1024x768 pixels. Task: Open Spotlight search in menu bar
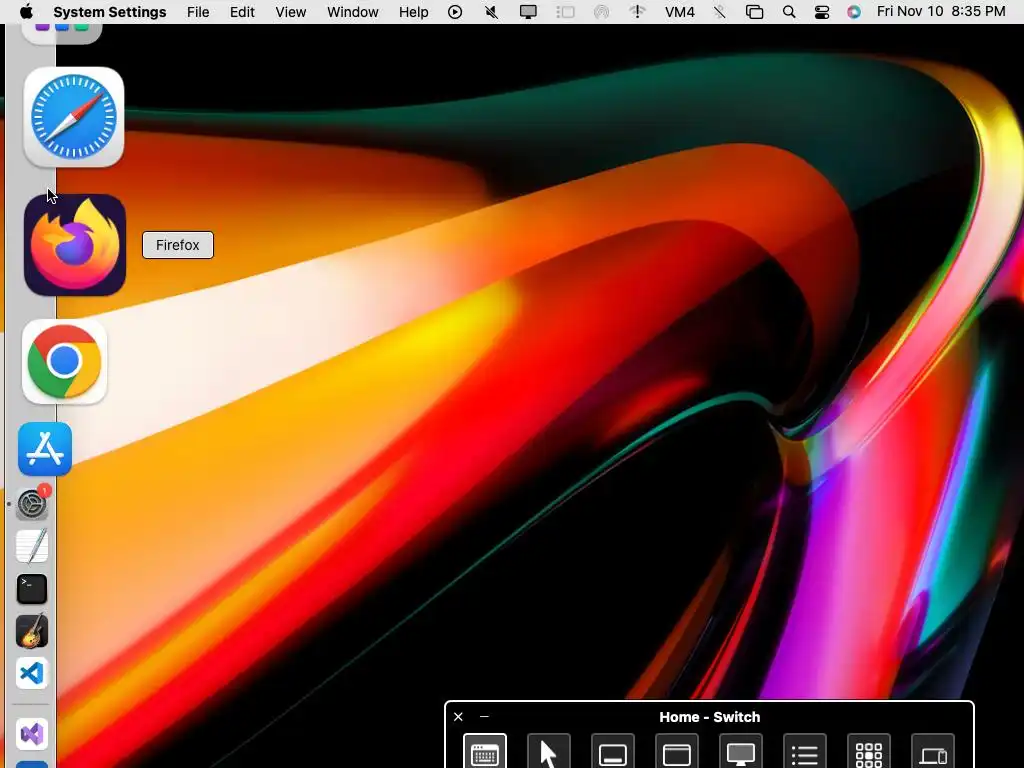(x=789, y=12)
